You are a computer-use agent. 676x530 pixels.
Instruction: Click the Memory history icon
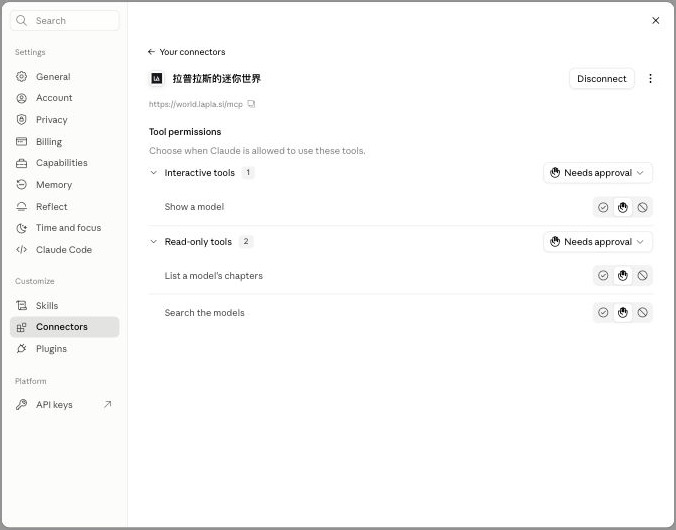coord(21,185)
